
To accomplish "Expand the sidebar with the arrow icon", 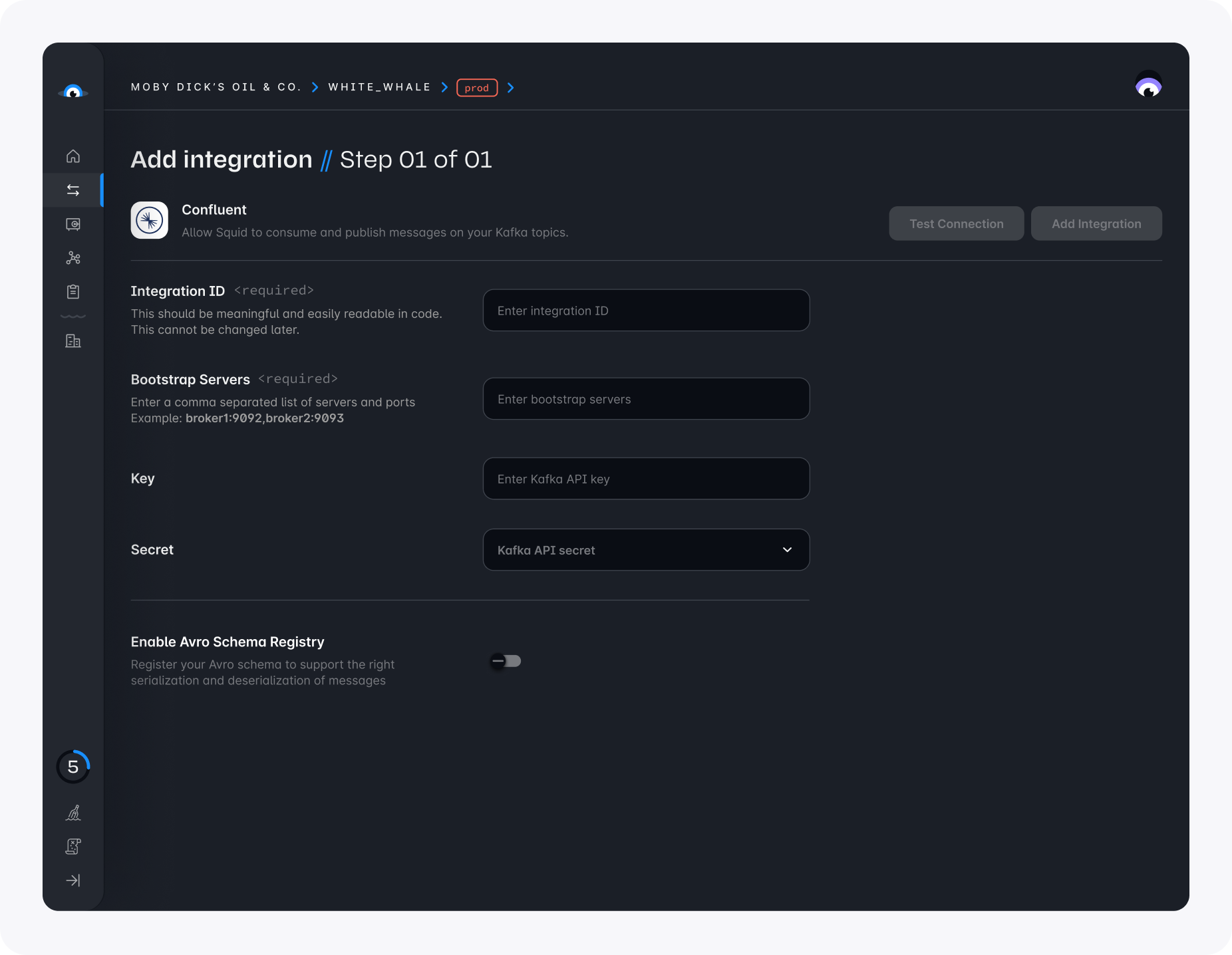I will coord(73,881).
